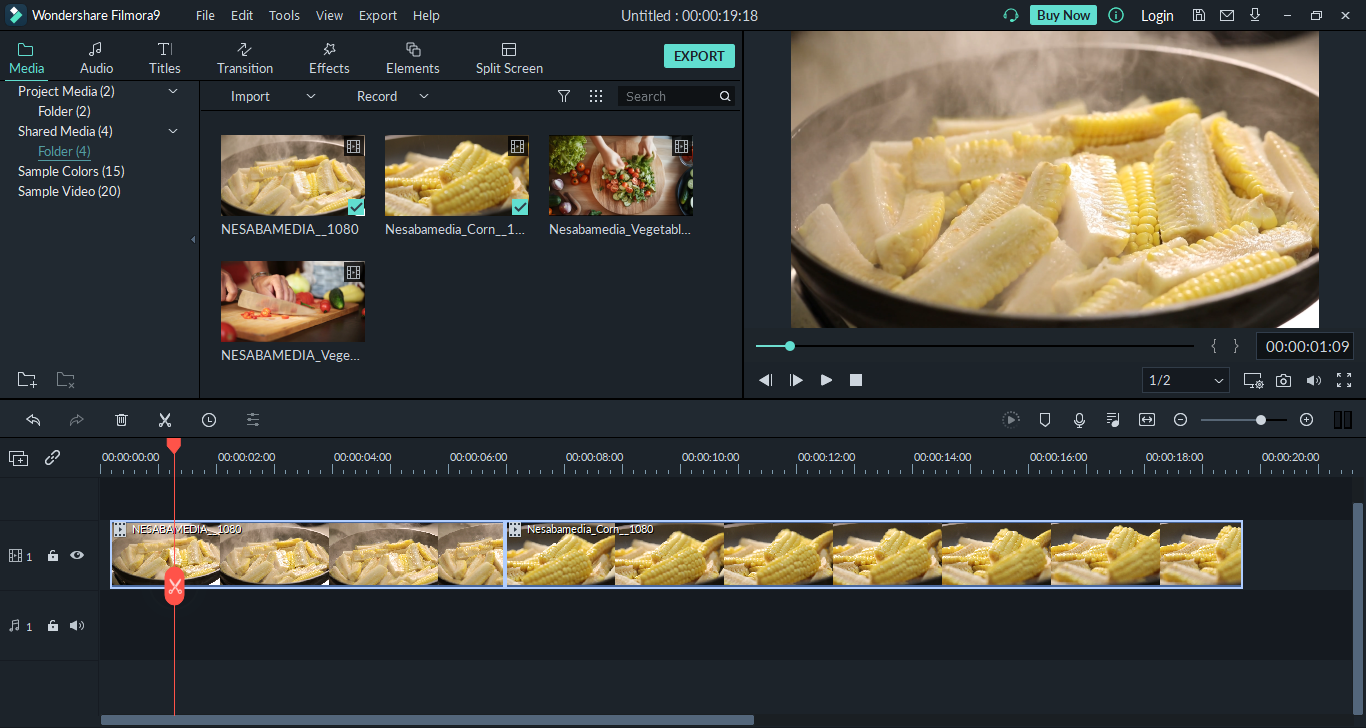Toggle lock on video track 1
Viewport: 1366px width, 728px height.
53,556
